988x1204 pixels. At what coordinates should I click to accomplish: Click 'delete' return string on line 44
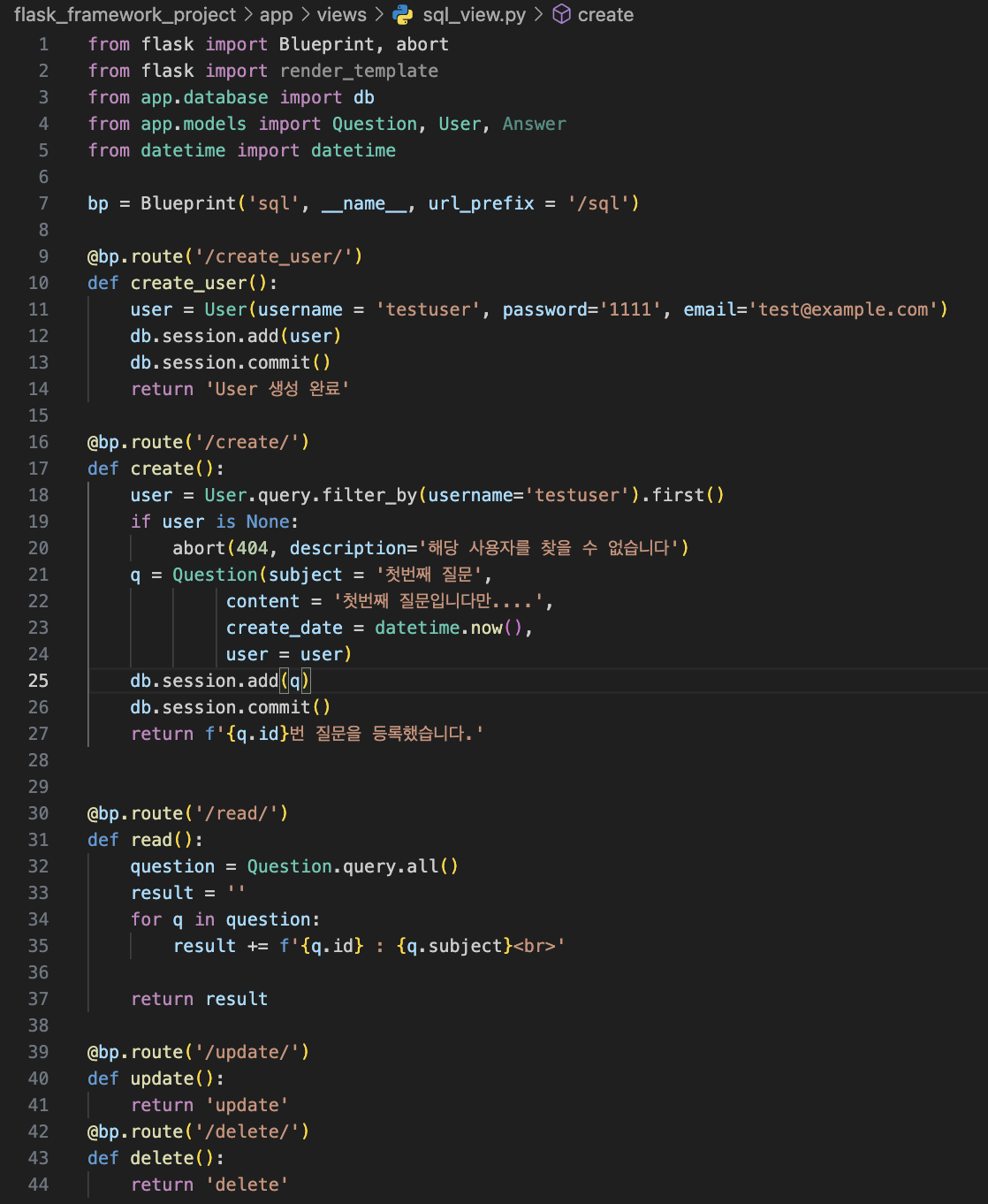coord(247,1185)
